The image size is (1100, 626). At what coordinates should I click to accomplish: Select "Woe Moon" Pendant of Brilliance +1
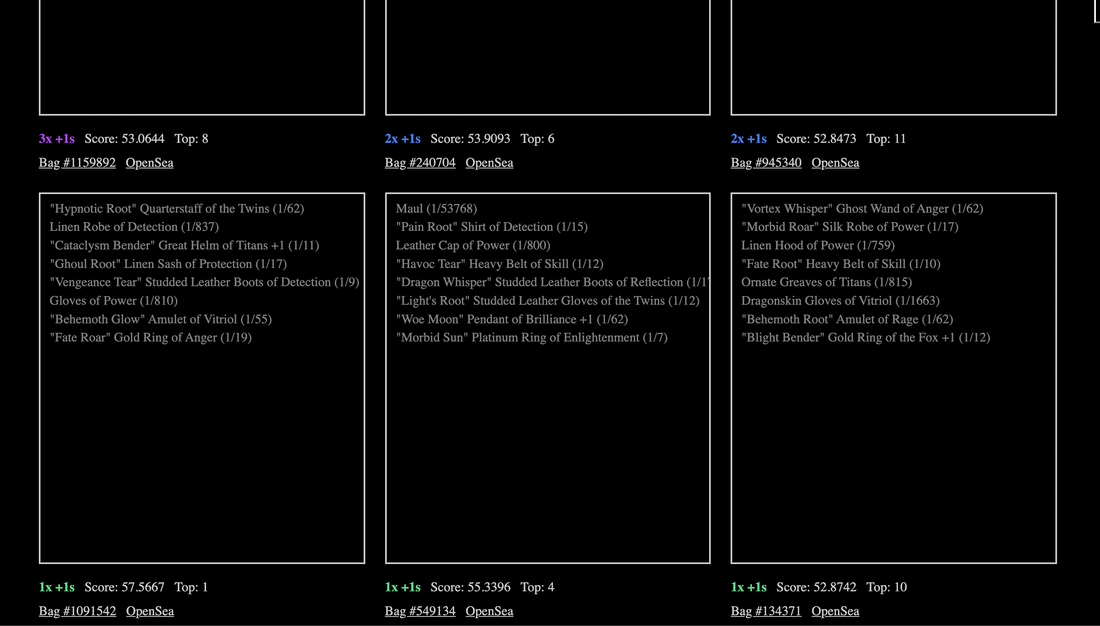tap(512, 319)
